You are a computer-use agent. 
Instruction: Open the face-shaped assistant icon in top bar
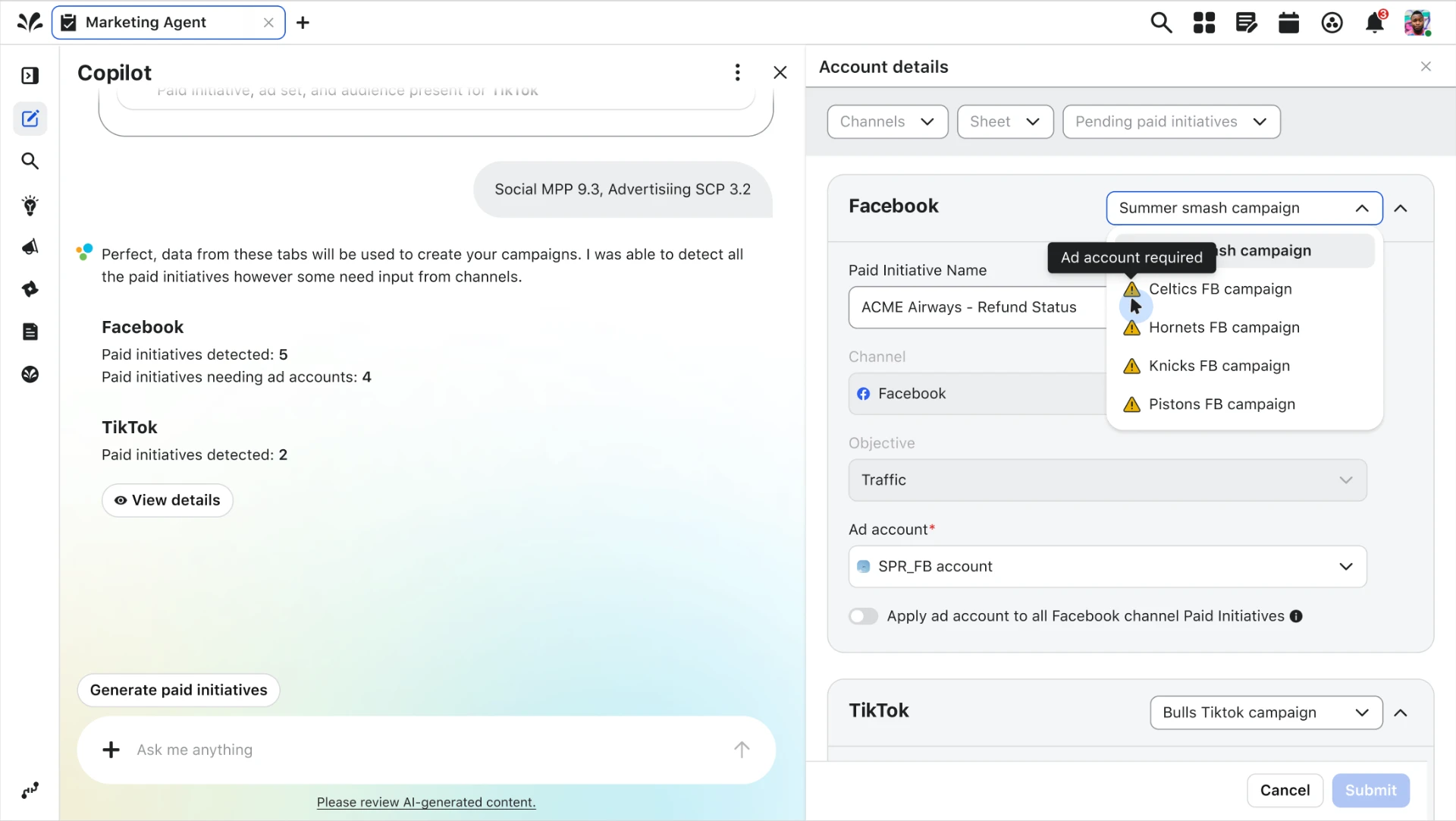coord(1332,23)
